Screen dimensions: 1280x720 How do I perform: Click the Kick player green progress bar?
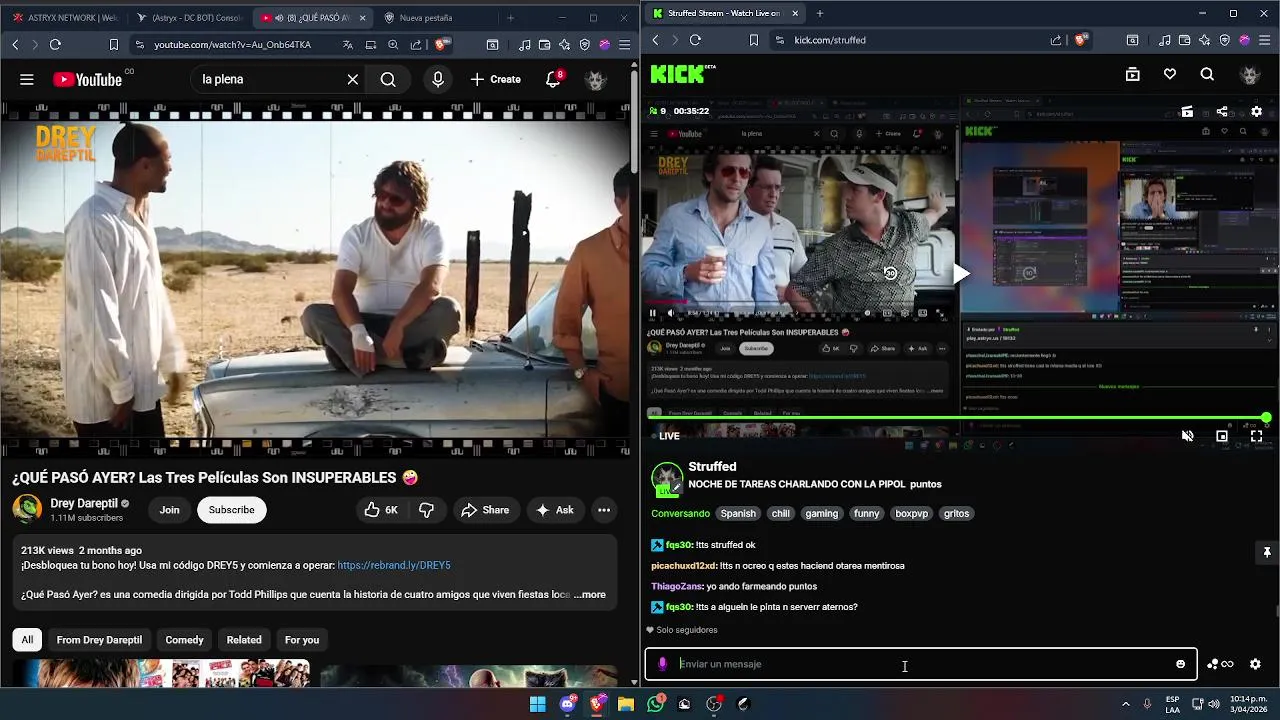958,418
